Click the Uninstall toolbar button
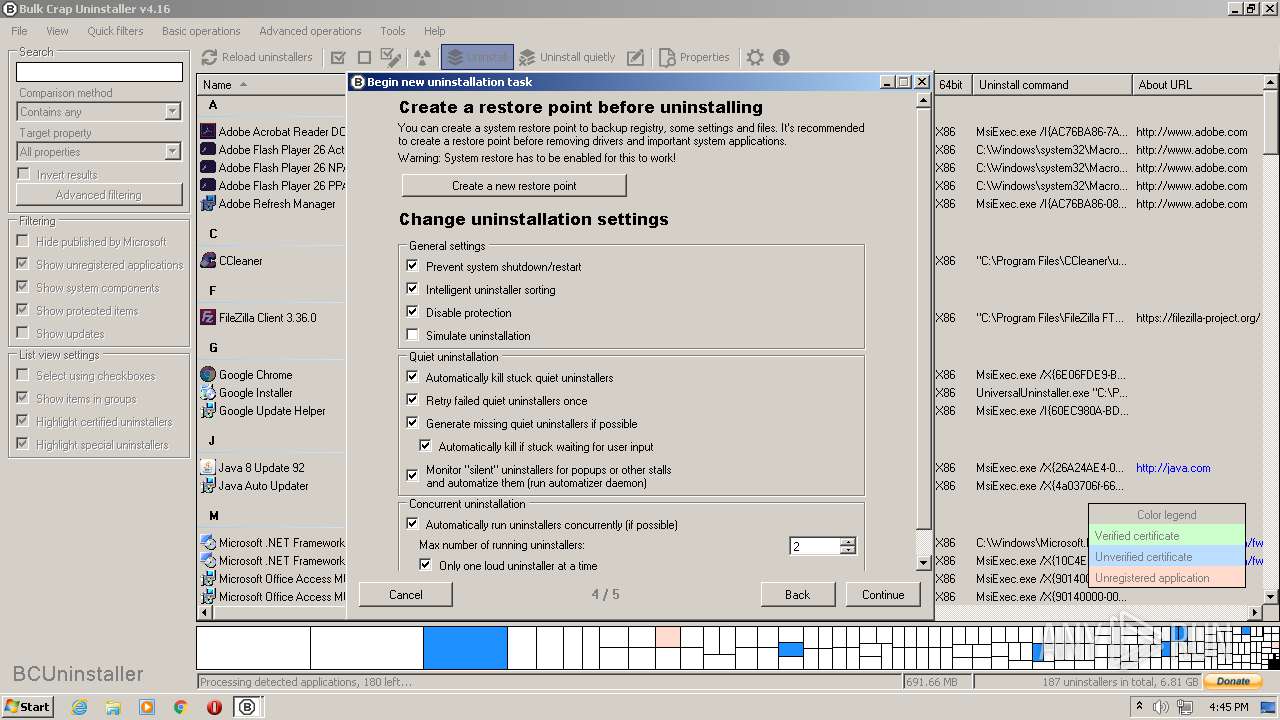This screenshot has height=720, width=1280. [x=477, y=57]
